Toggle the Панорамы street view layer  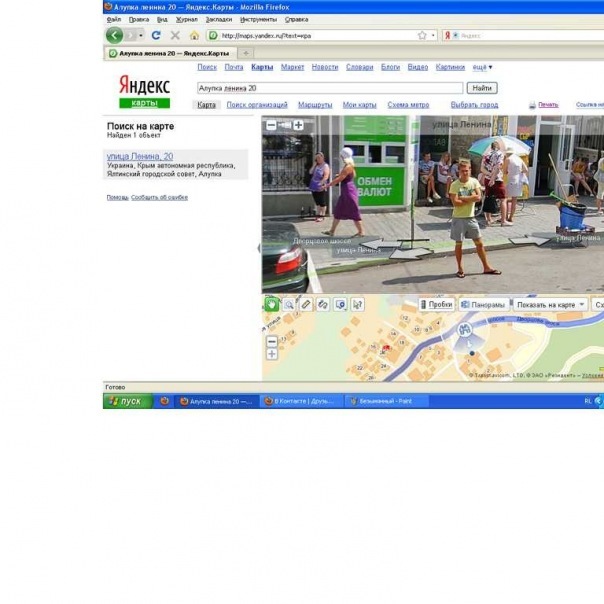(484, 304)
